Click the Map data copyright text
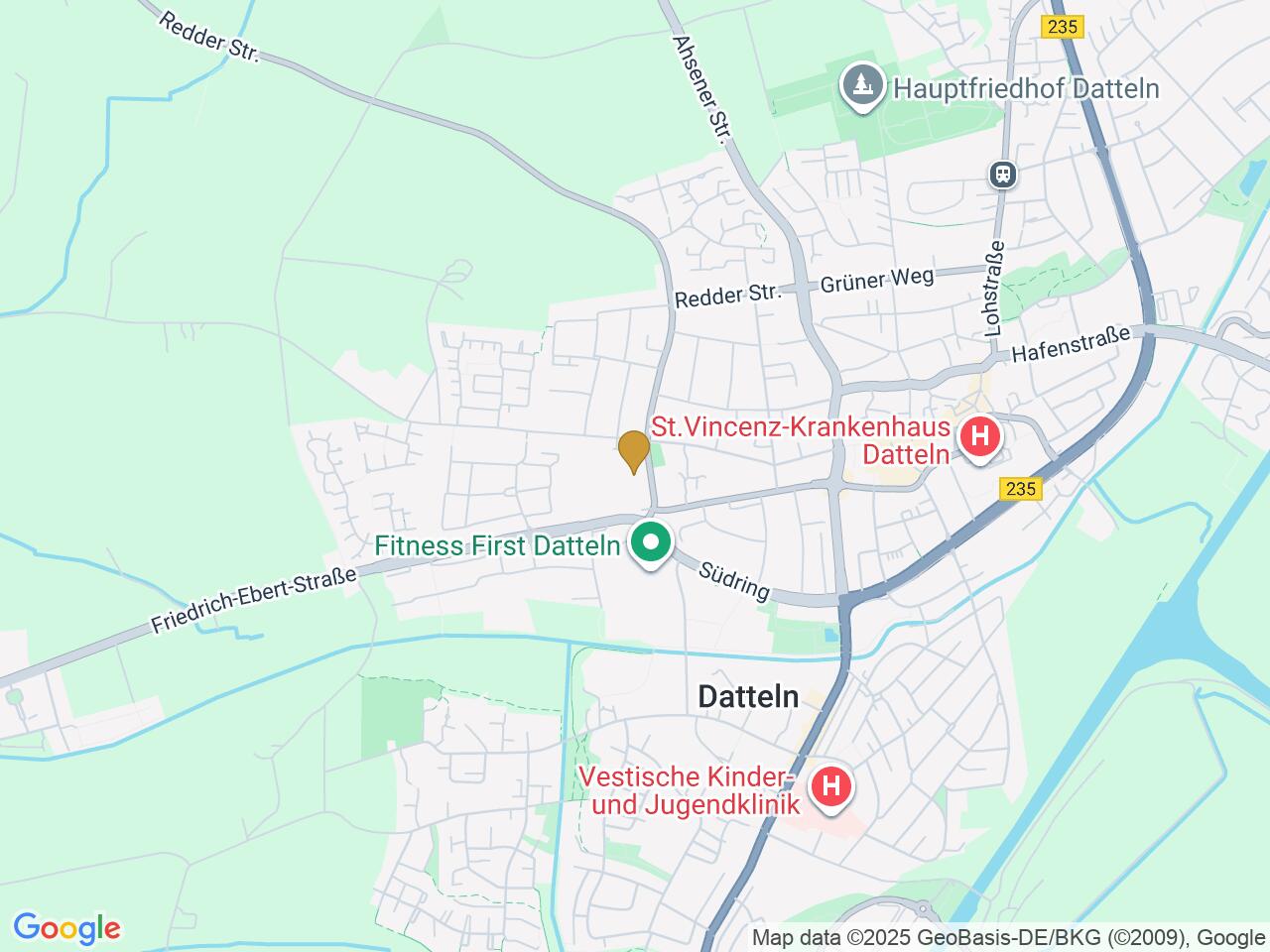The width and height of the screenshot is (1270, 952). pos(1008,938)
